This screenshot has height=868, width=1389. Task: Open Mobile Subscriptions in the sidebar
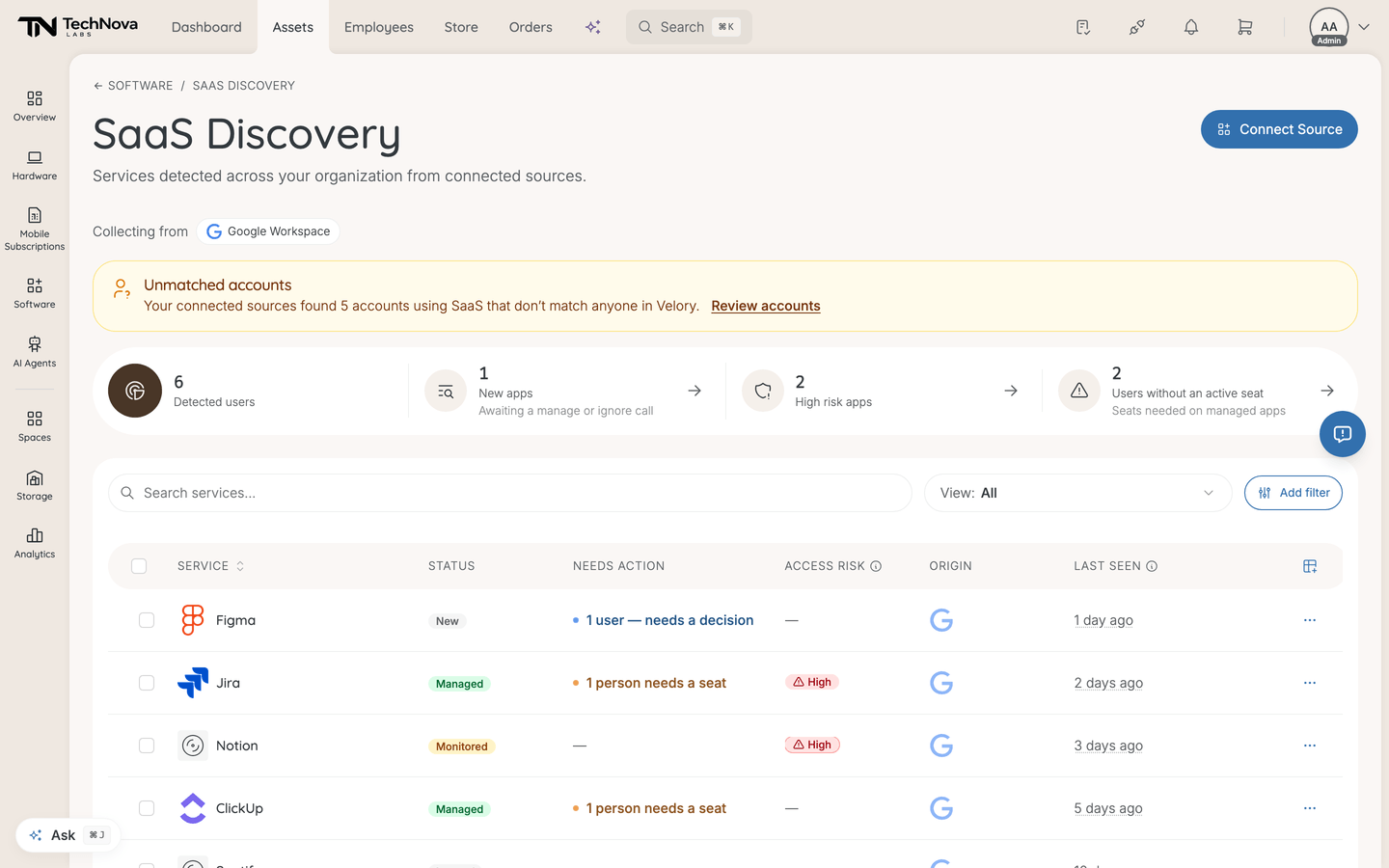[x=35, y=229]
